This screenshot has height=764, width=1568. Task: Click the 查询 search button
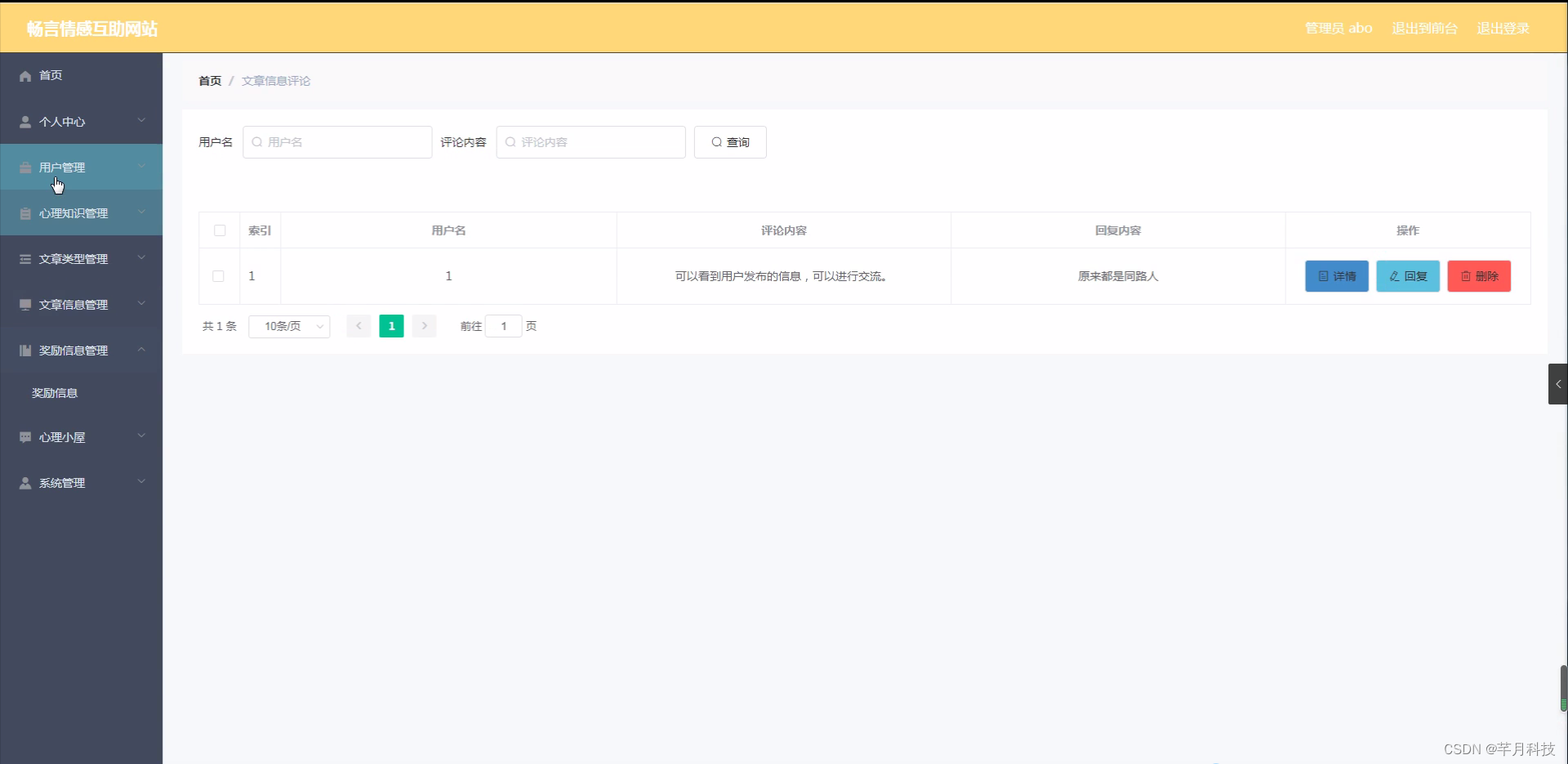pos(729,142)
